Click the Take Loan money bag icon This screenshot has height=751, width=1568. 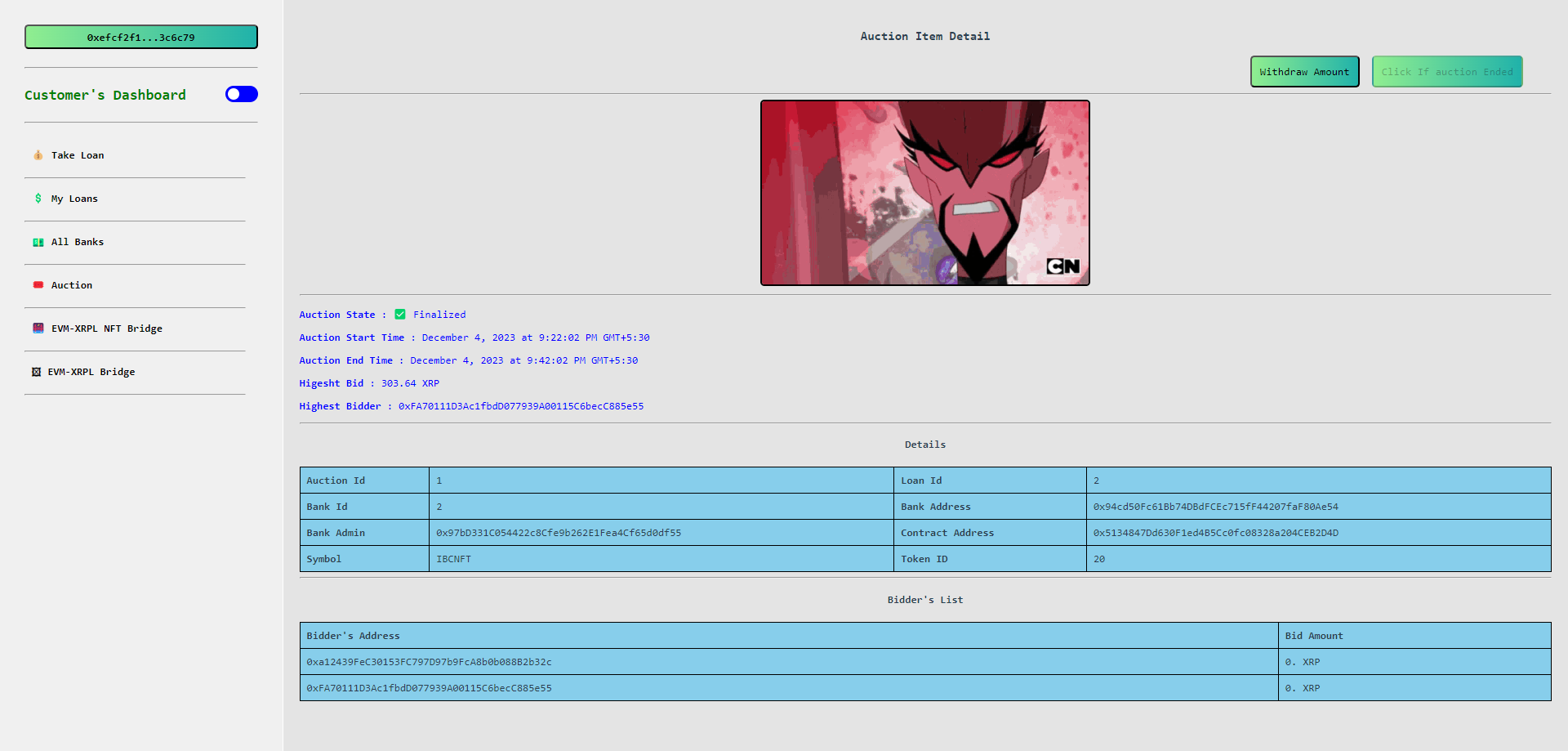pyautogui.click(x=38, y=155)
